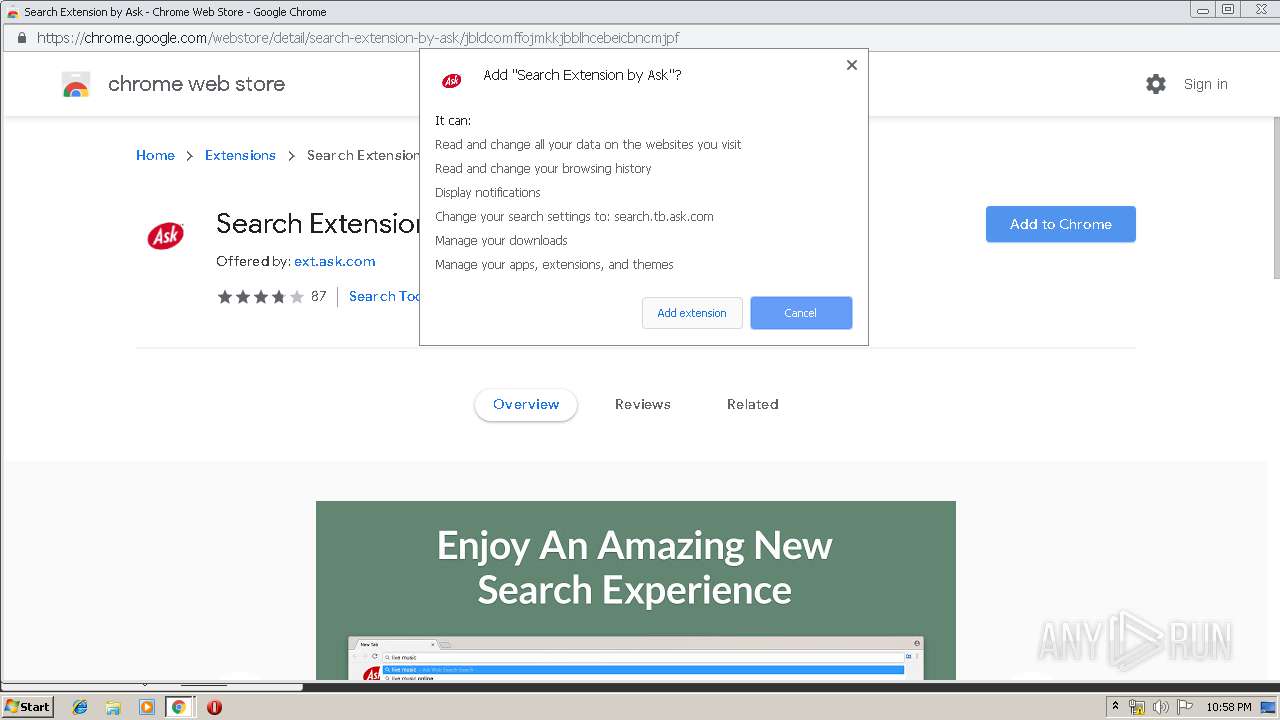This screenshot has width=1280, height=720.
Task: Click the network tray icon
Action: click(x=1137, y=707)
